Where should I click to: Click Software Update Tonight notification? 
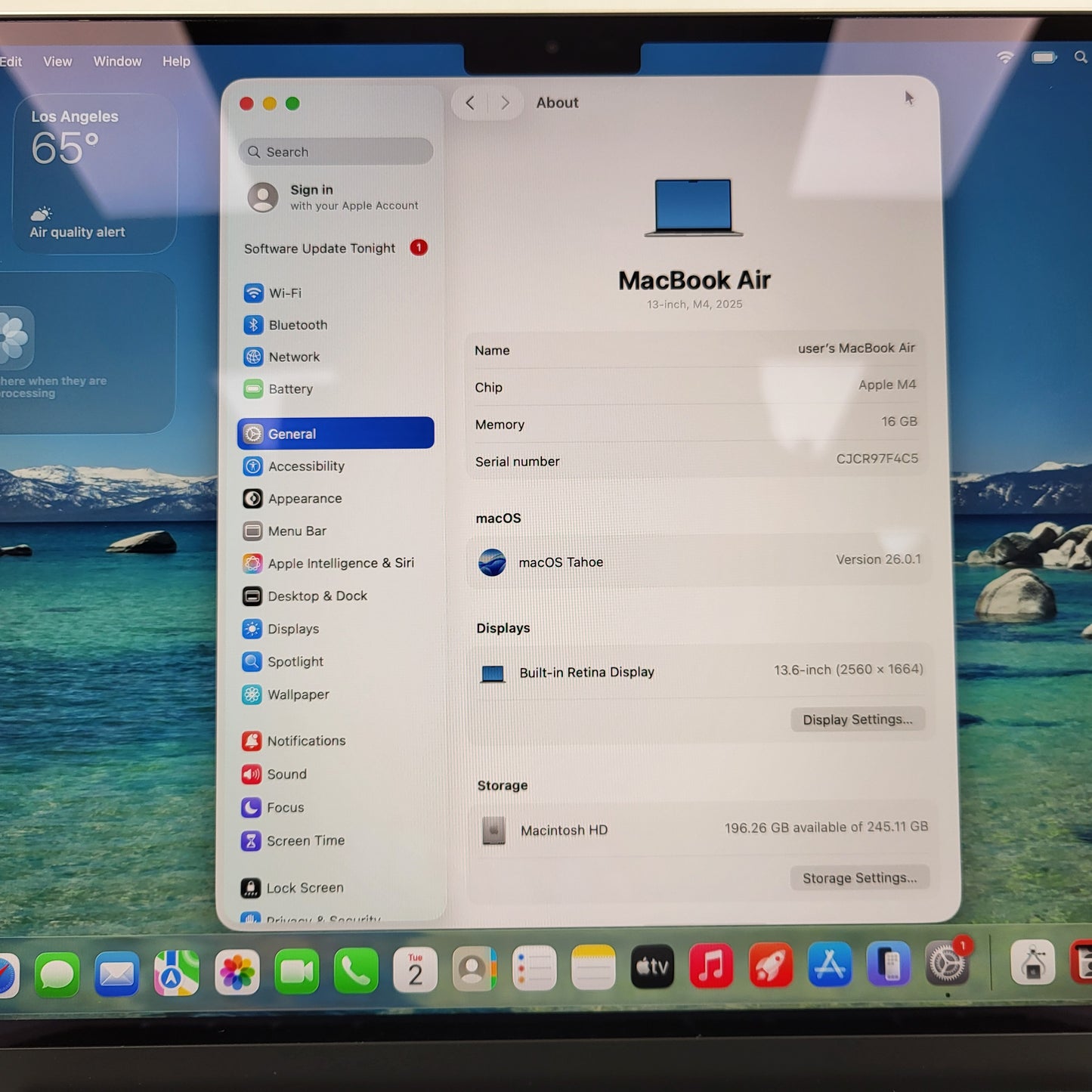coord(319,248)
